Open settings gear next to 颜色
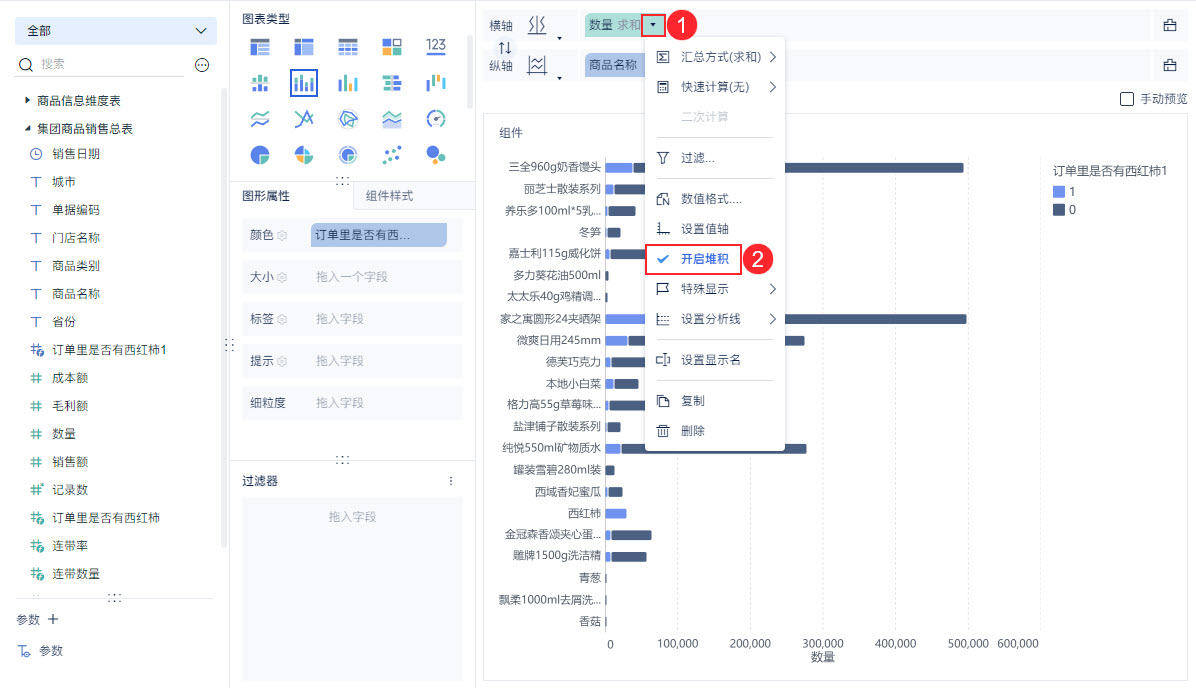1196x688 pixels. point(282,235)
